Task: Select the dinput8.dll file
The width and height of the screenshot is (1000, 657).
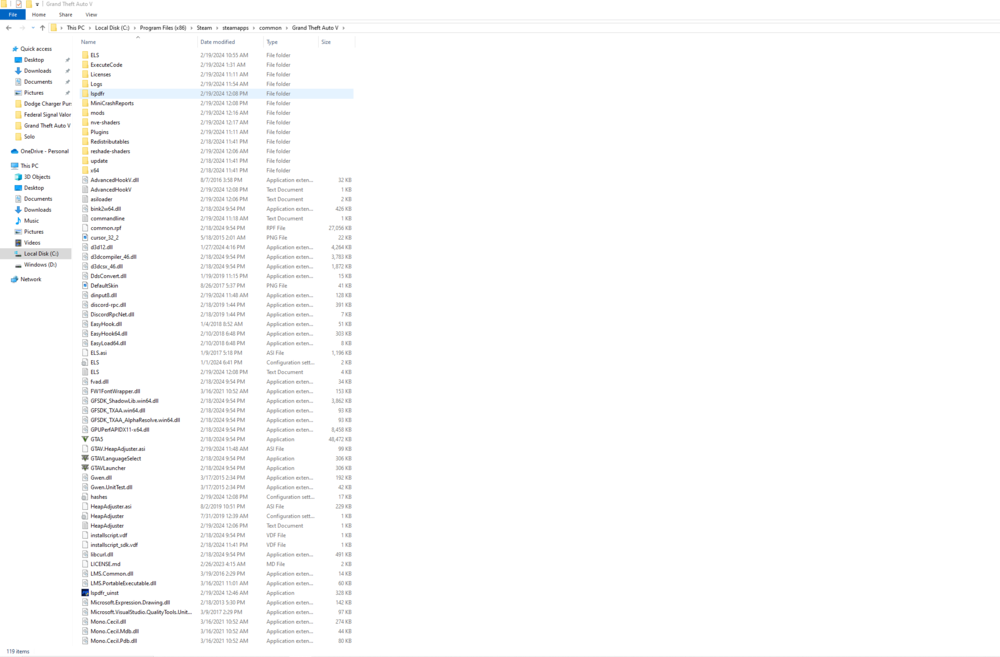Action: [104, 295]
